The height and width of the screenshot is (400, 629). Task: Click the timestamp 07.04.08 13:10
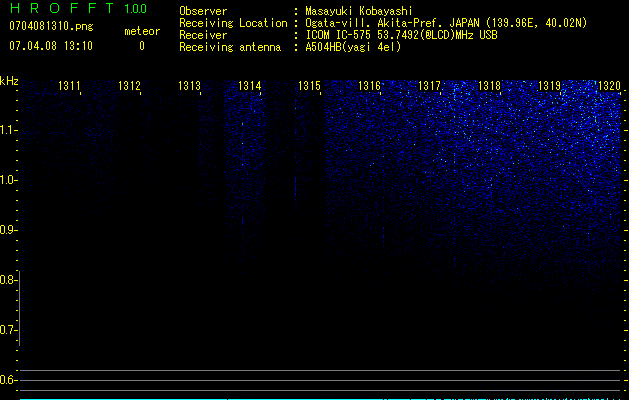point(51,46)
